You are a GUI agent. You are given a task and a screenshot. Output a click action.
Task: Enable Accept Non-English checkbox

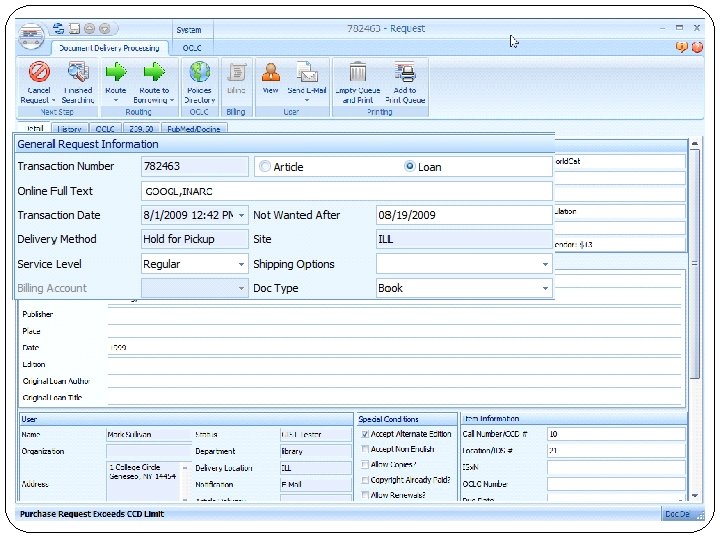coord(365,450)
